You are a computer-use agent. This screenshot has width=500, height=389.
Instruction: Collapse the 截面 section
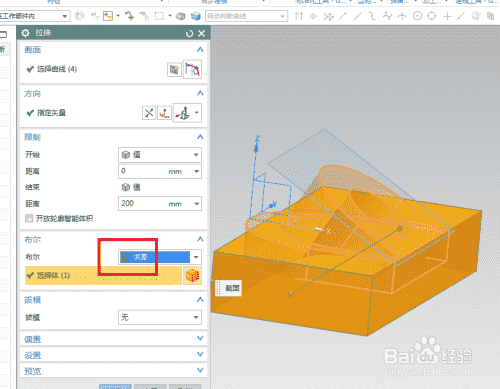click(200, 49)
